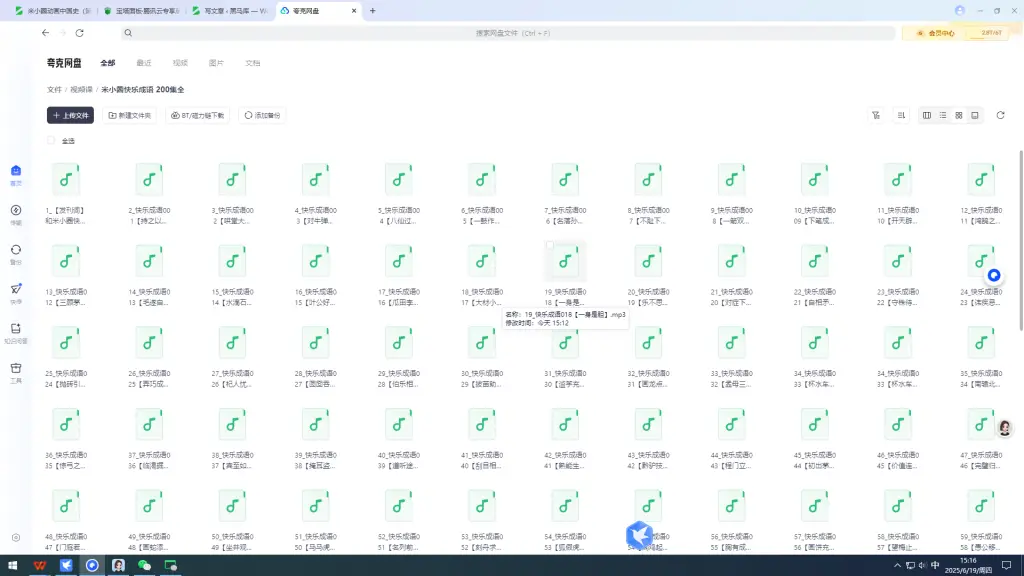Open the paper-plane share icon in sidebar
This screenshot has width=1024, height=576.
[16, 289]
